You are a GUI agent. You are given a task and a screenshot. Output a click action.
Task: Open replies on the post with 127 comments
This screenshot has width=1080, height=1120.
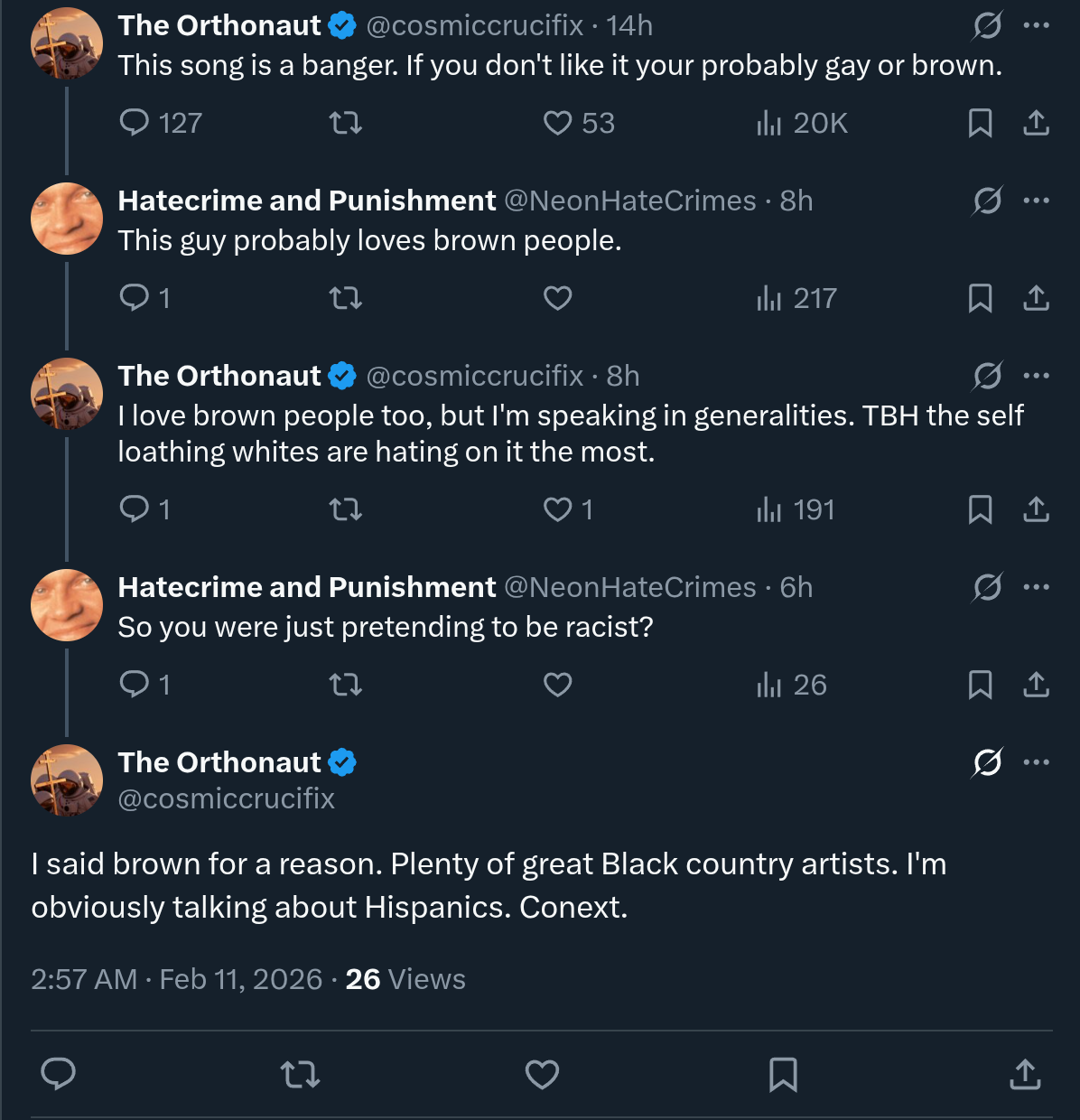click(x=135, y=123)
